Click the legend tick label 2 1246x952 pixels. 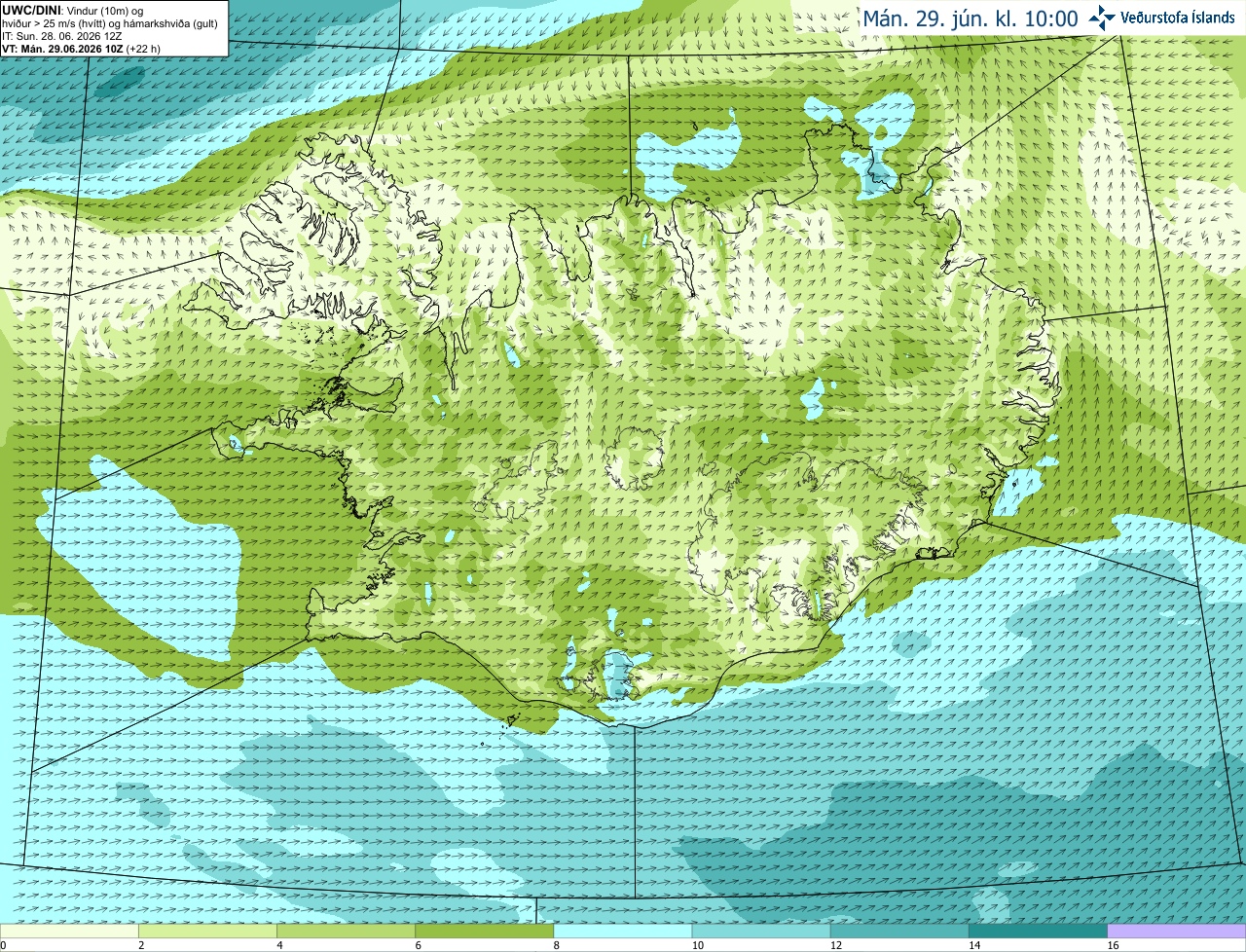click(141, 945)
